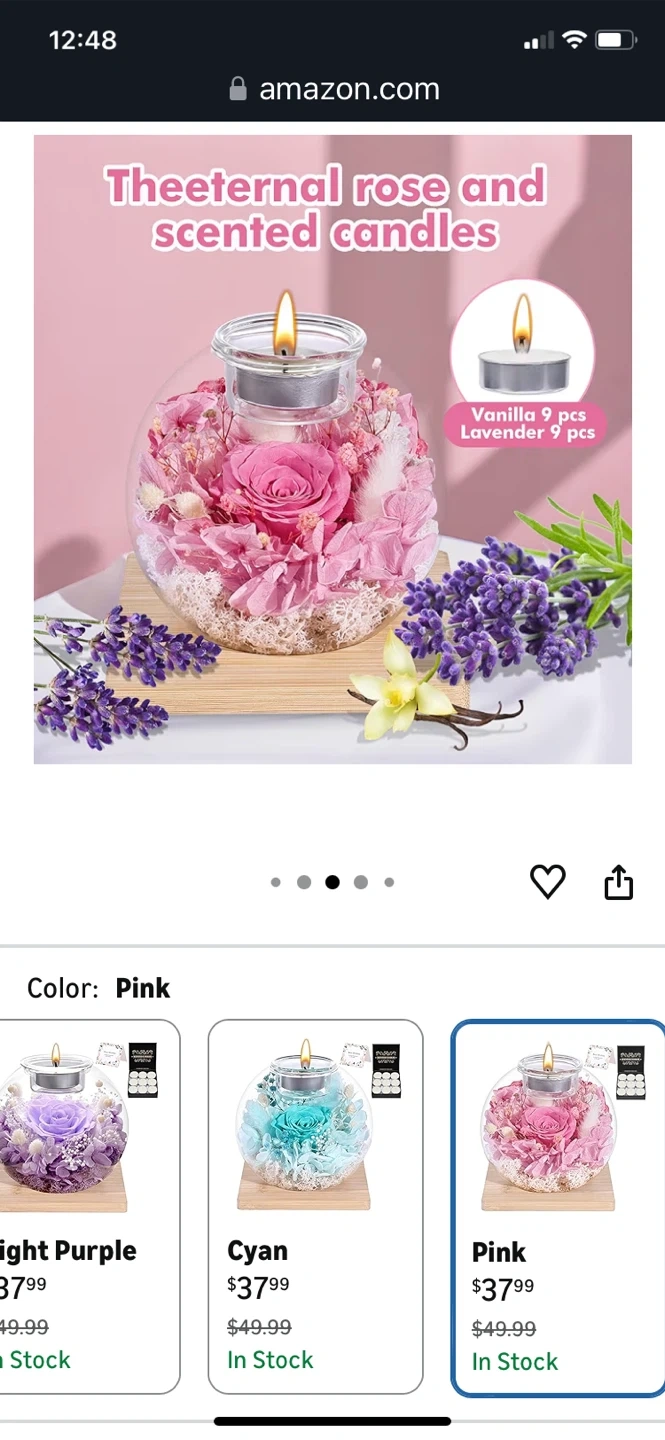Tap the $37.99 price under Pink
The width and height of the screenshot is (665, 1440).
[503, 1289]
